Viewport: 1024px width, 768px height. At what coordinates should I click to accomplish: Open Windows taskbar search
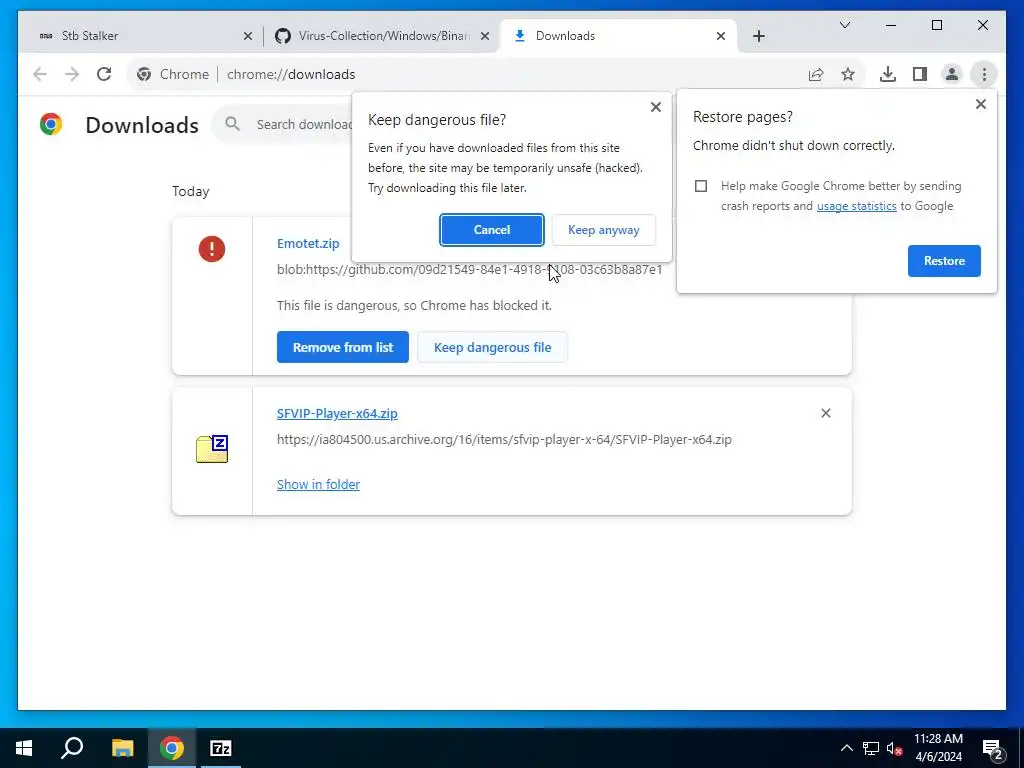72,748
